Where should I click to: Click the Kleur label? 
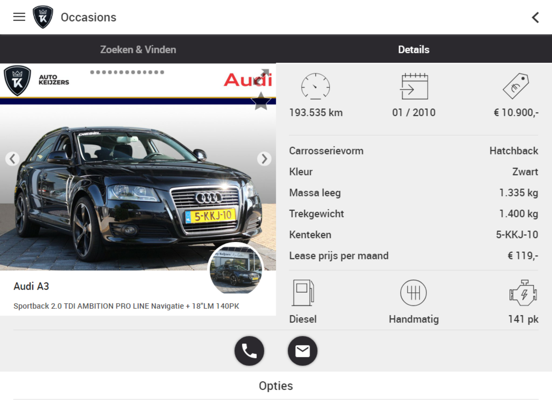[301, 172]
